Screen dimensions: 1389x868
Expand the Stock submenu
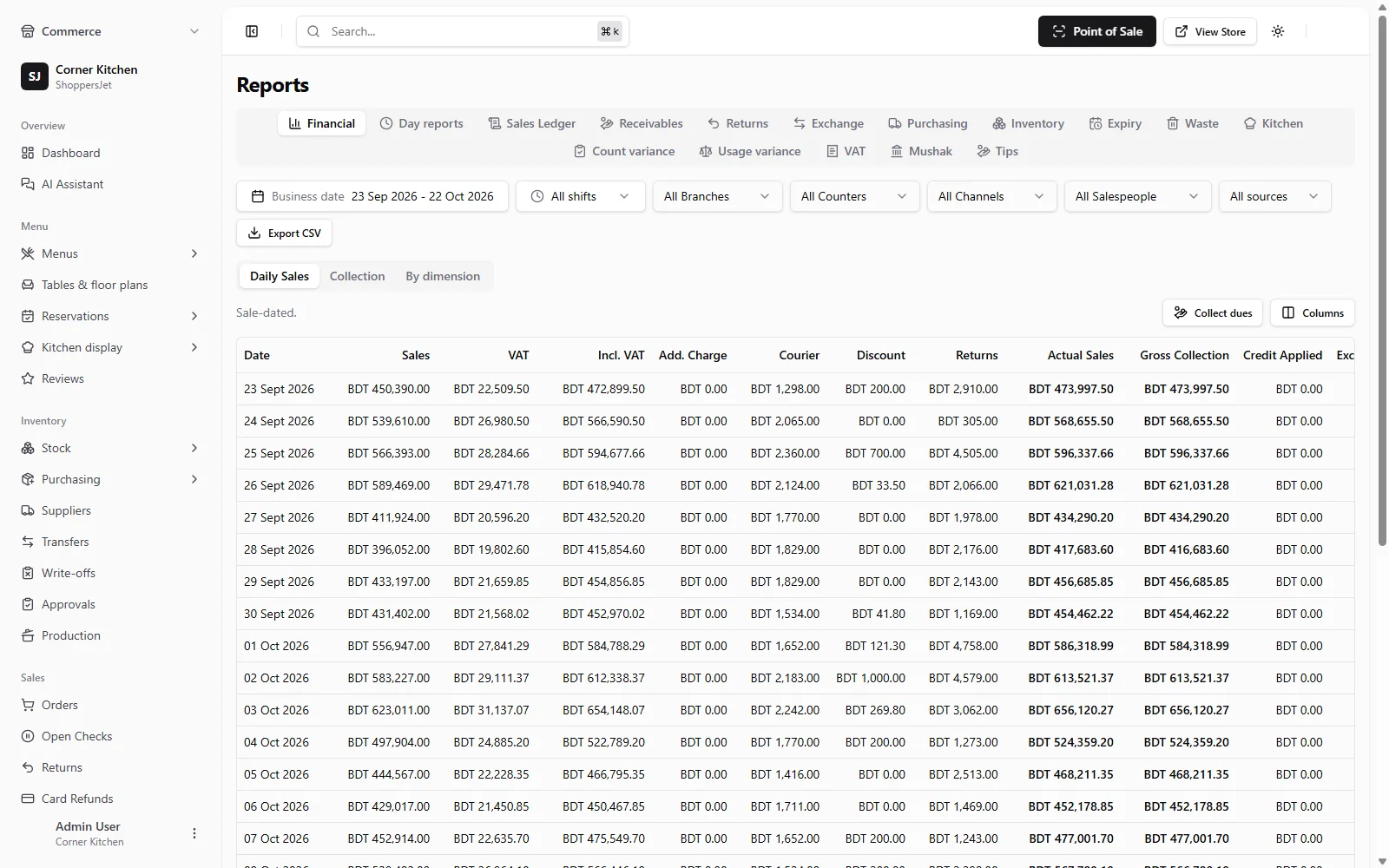pyautogui.click(x=194, y=448)
